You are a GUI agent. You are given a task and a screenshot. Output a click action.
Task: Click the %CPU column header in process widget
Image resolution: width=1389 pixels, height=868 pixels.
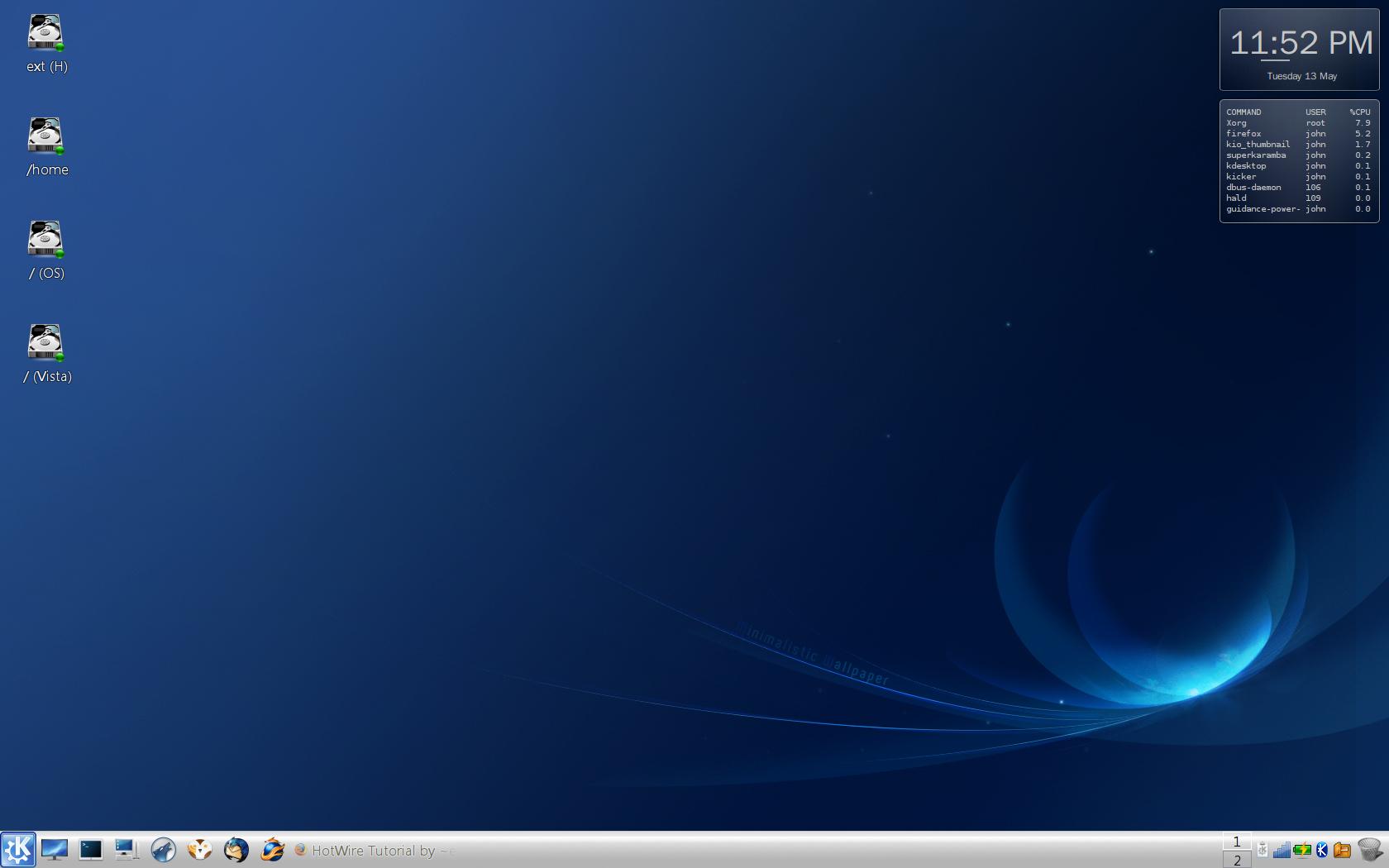coord(1360,112)
